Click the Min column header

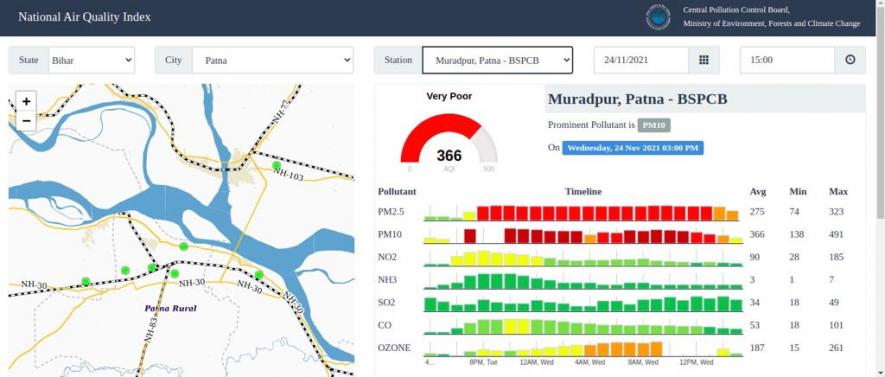click(x=797, y=192)
